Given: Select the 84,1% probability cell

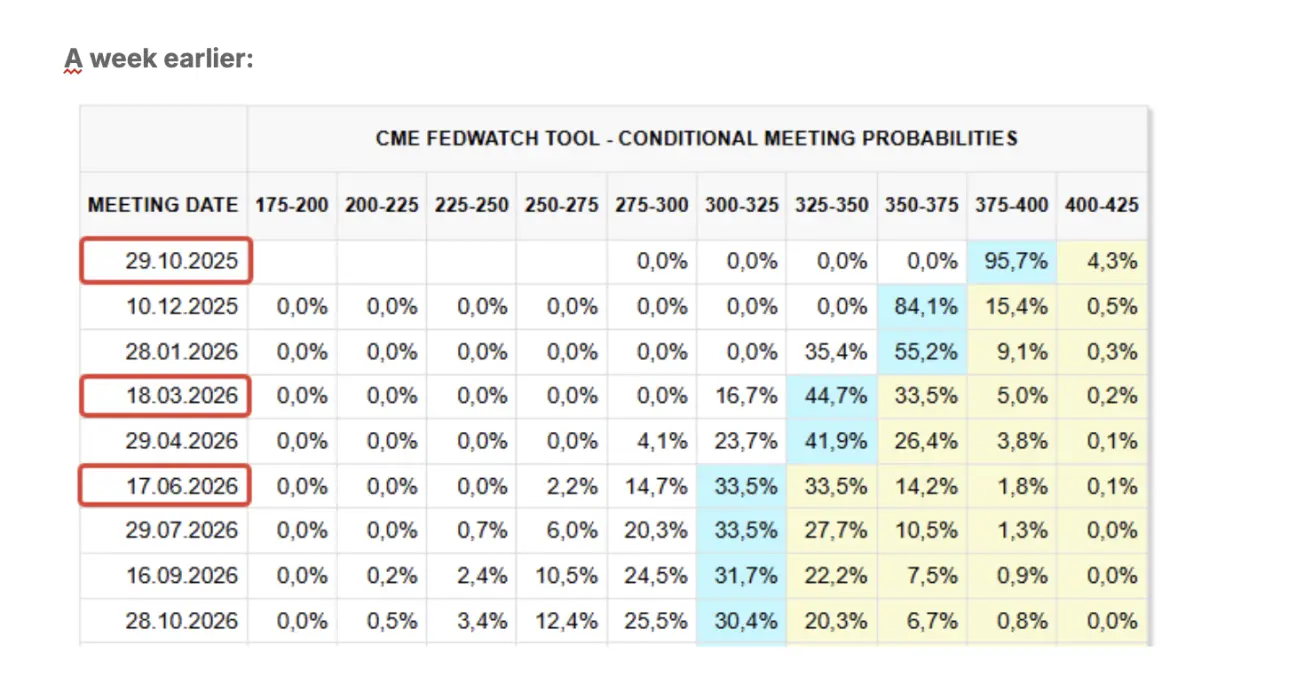Looking at the screenshot, I should [922, 306].
